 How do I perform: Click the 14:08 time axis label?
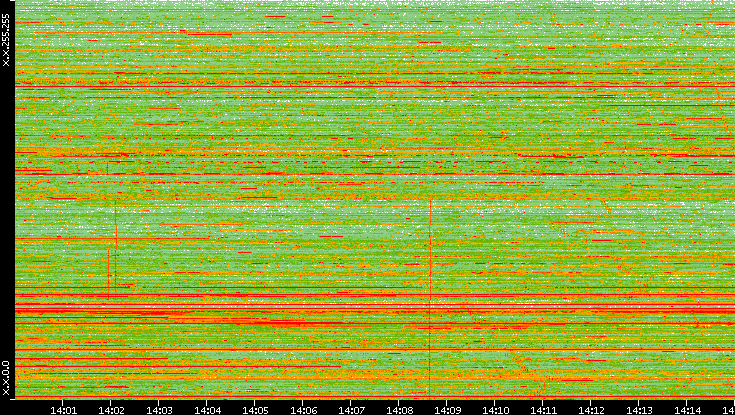click(x=399, y=411)
